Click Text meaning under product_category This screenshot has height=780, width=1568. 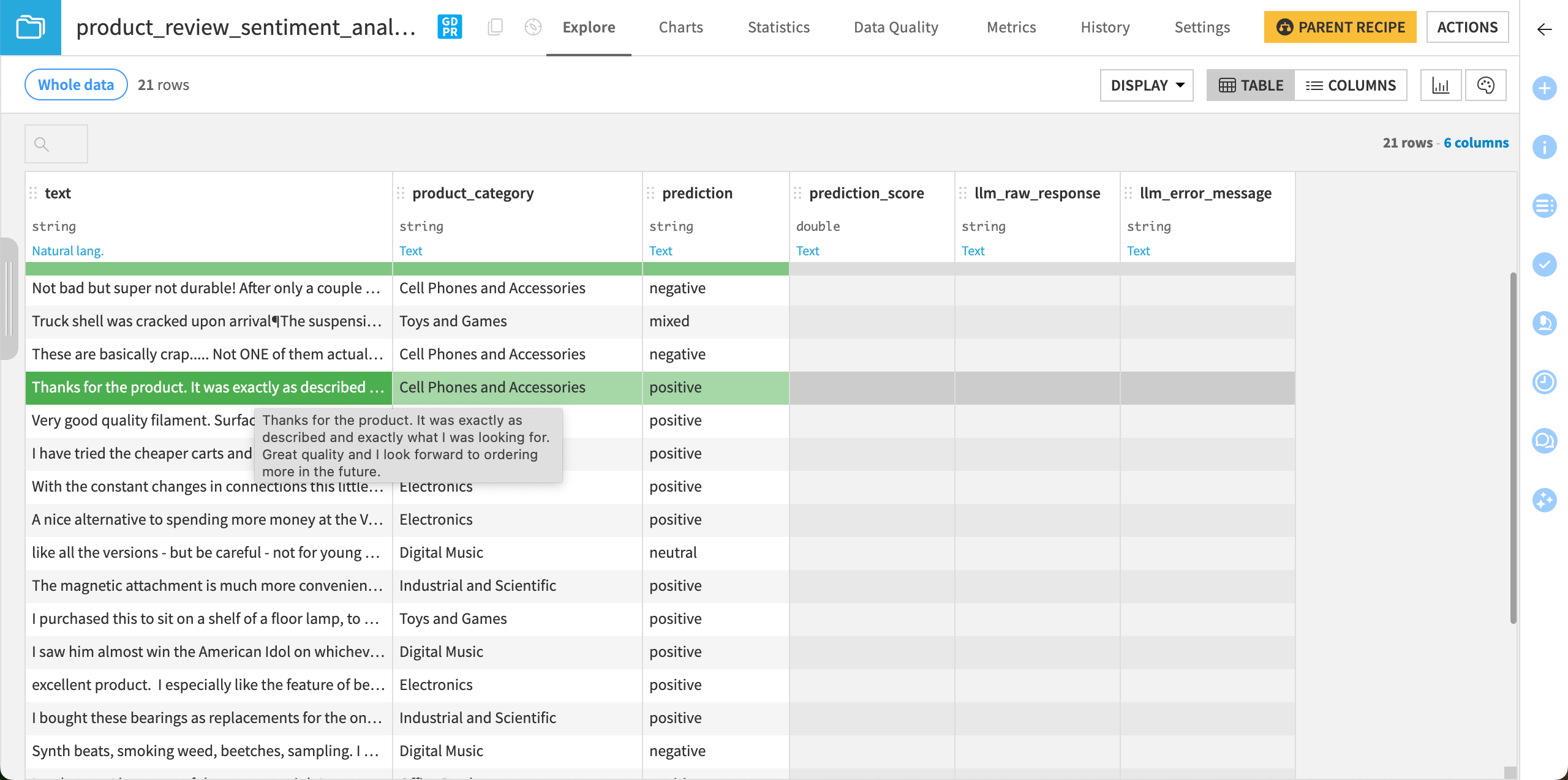411,250
